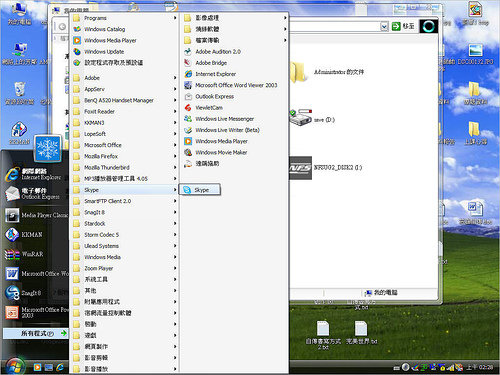Open the NFSUG2_DISK2 disc drive
Screen dimensions: 500x375
click(325, 168)
